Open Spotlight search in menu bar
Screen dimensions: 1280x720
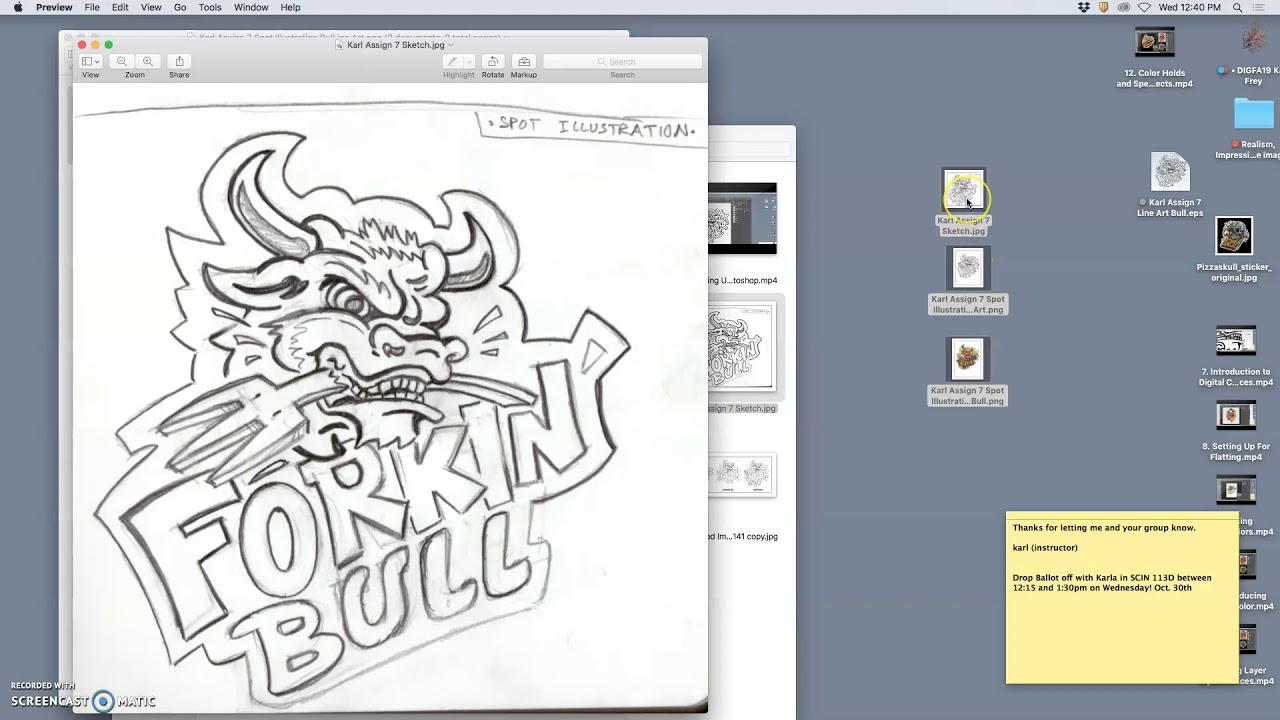pyautogui.click(x=1238, y=7)
